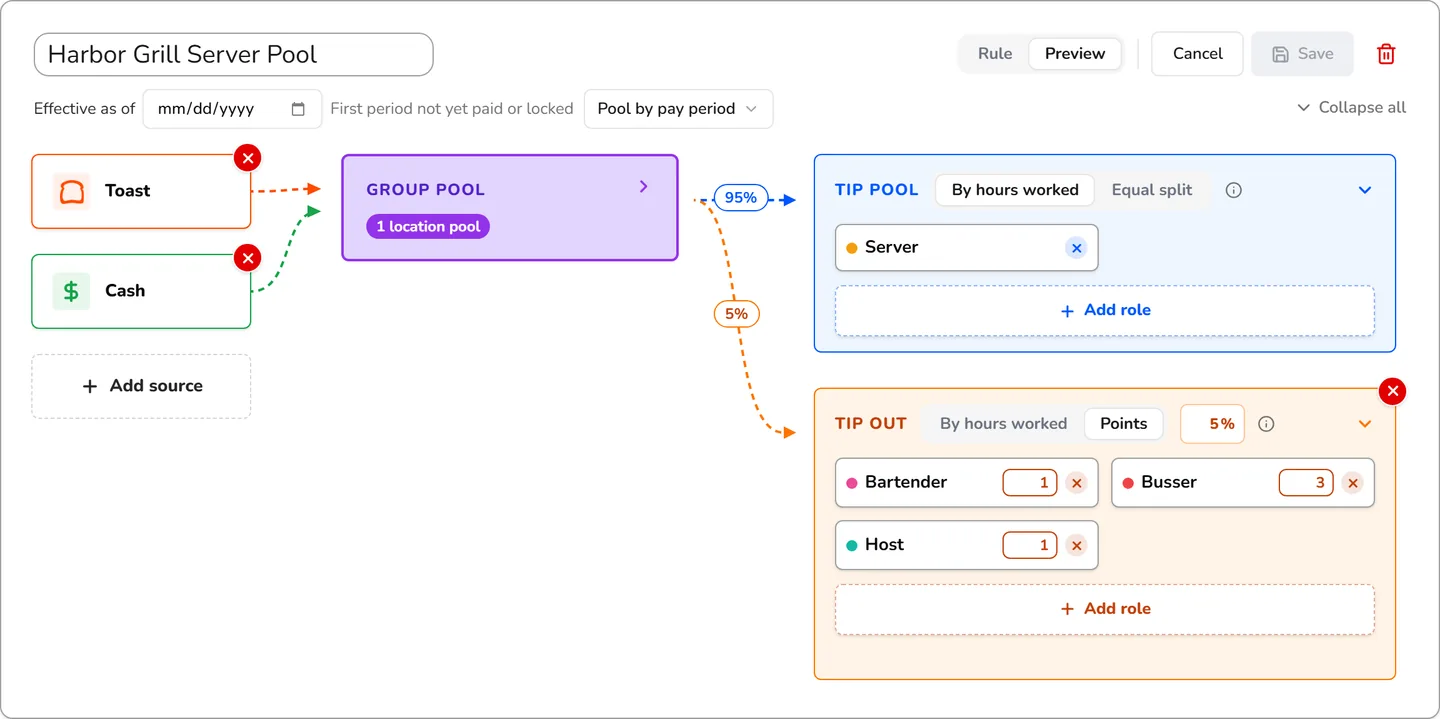This screenshot has width=1440, height=719.
Task: Open calendar picker in effective date field
Action: point(298,109)
